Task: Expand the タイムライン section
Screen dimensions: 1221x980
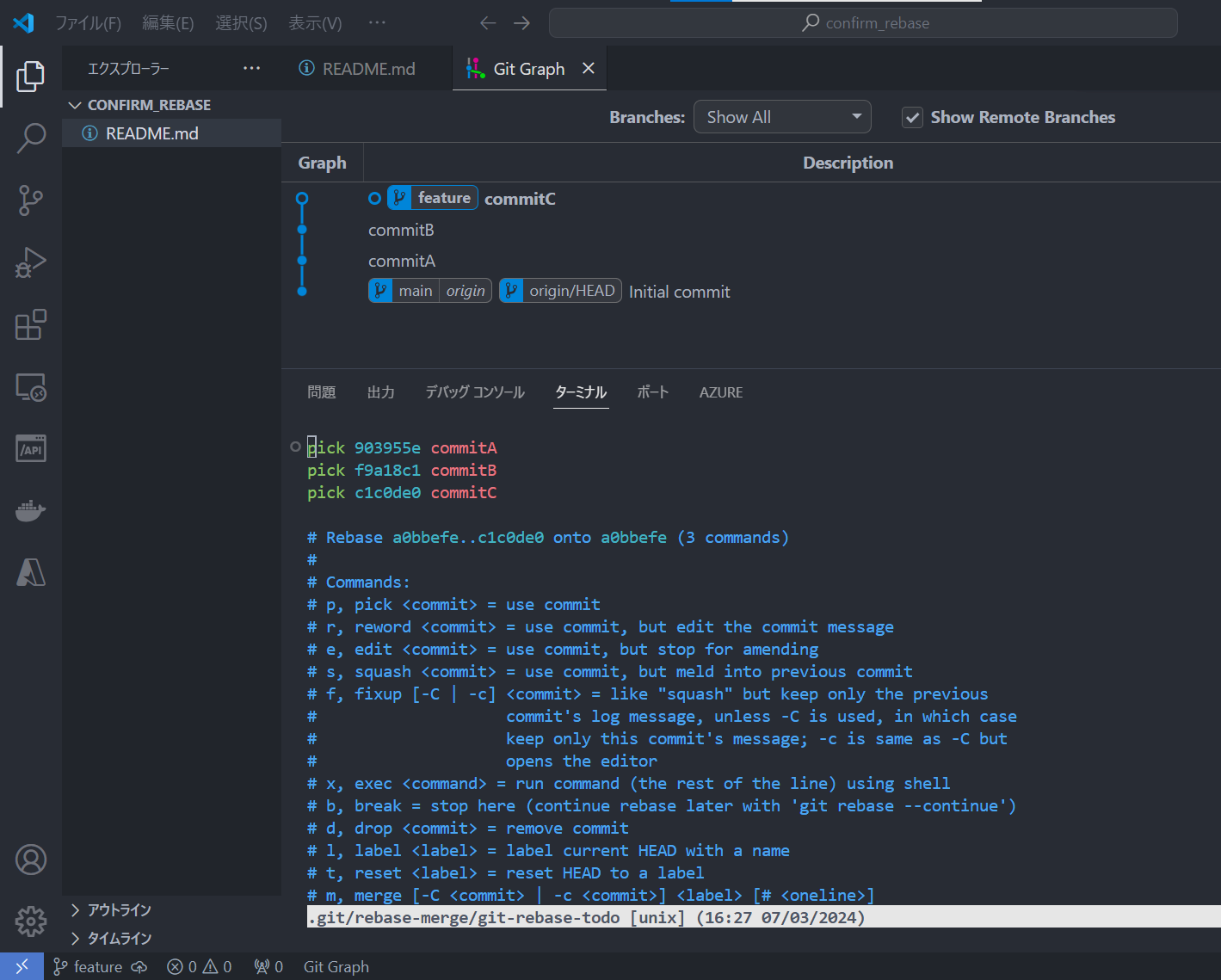Action: click(x=119, y=938)
